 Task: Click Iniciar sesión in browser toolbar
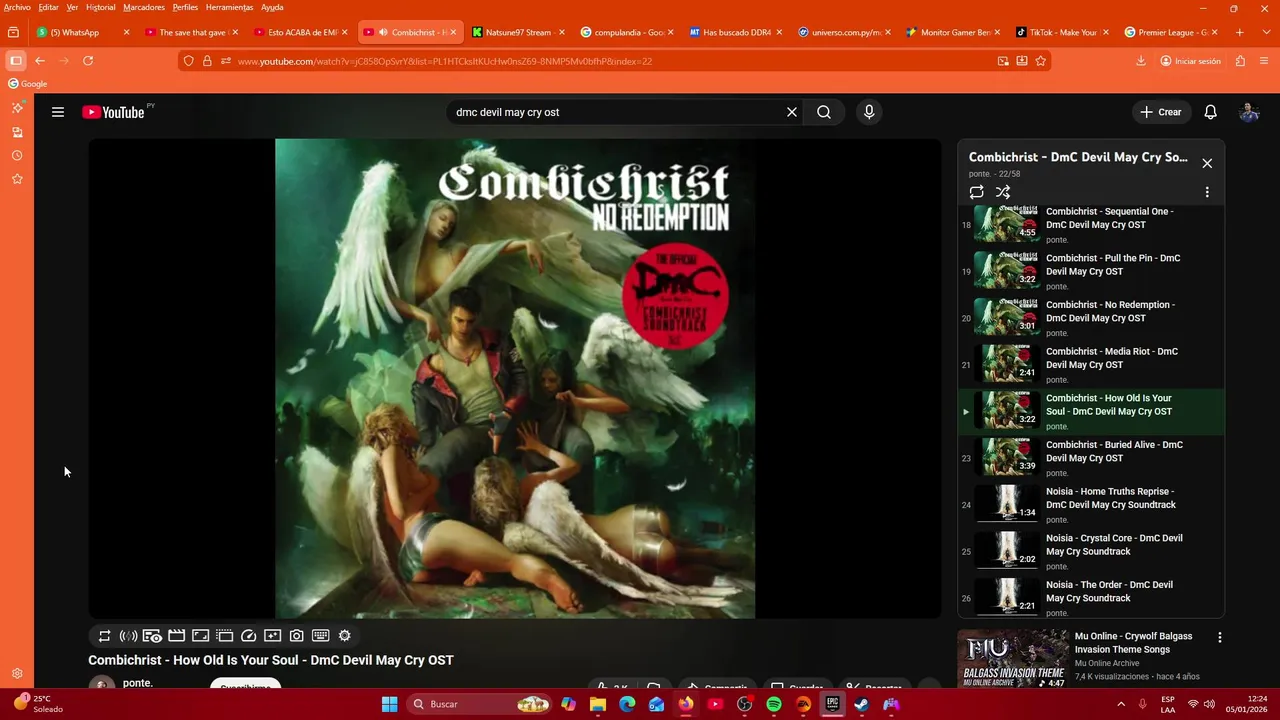pos(1191,61)
